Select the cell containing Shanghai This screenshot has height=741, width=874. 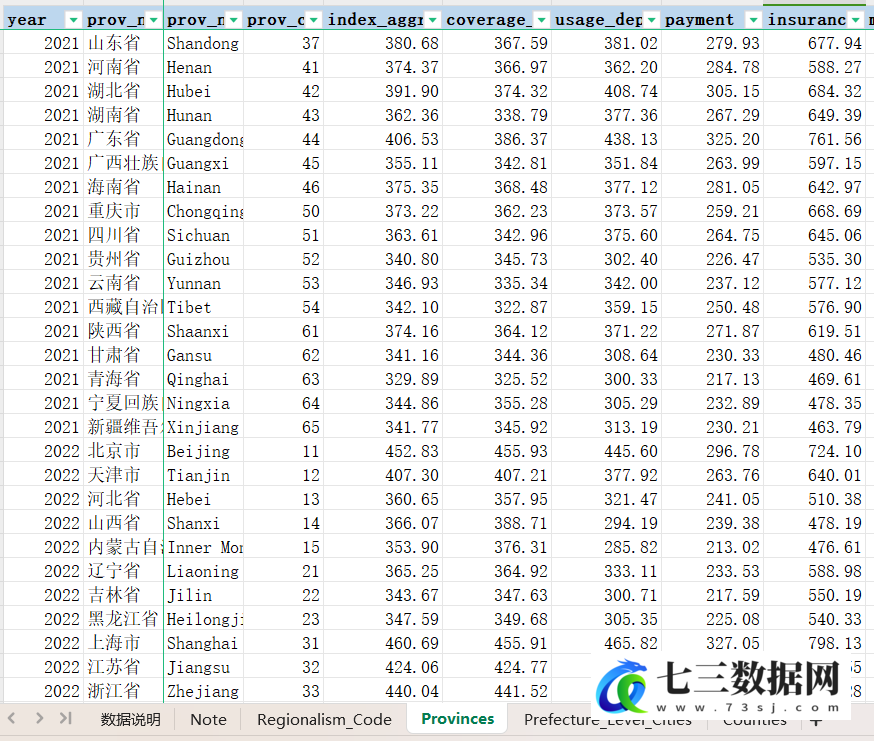tap(203, 642)
